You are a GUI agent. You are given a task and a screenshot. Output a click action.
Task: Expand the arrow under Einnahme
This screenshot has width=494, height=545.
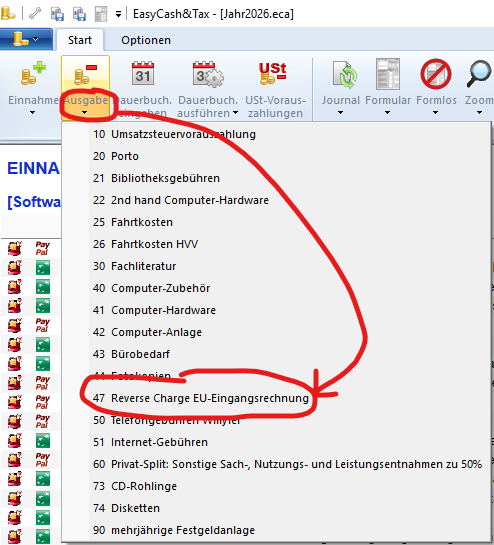click(33, 113)
